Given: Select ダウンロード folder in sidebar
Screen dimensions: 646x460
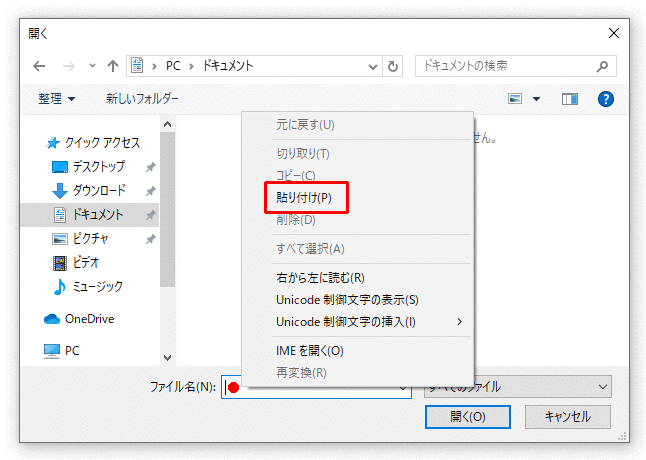Looking at the screenshot, I should [98, 190].
